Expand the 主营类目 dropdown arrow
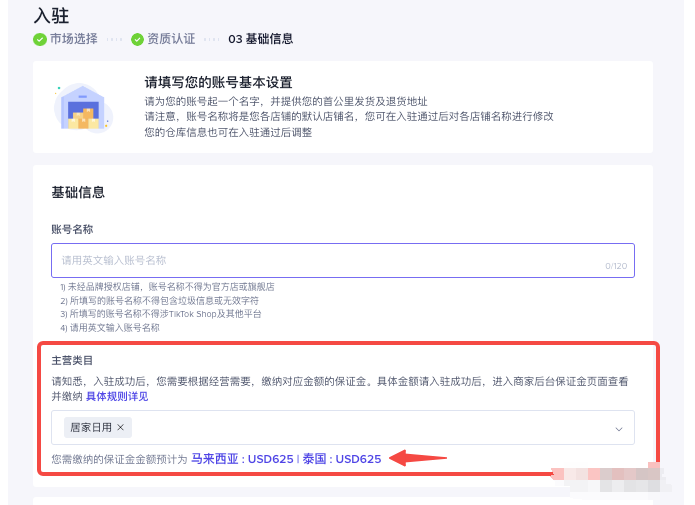Screen dimensions: 695x505 619,429
